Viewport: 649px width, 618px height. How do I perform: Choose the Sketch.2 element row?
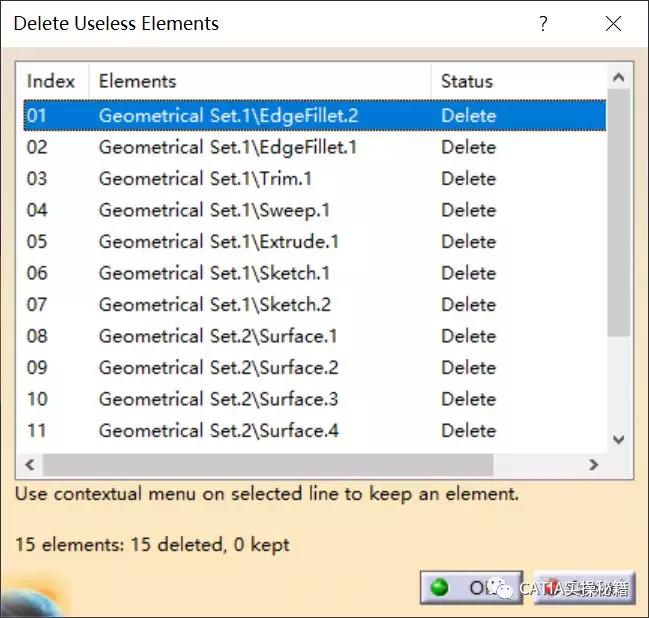coord(214,305)
